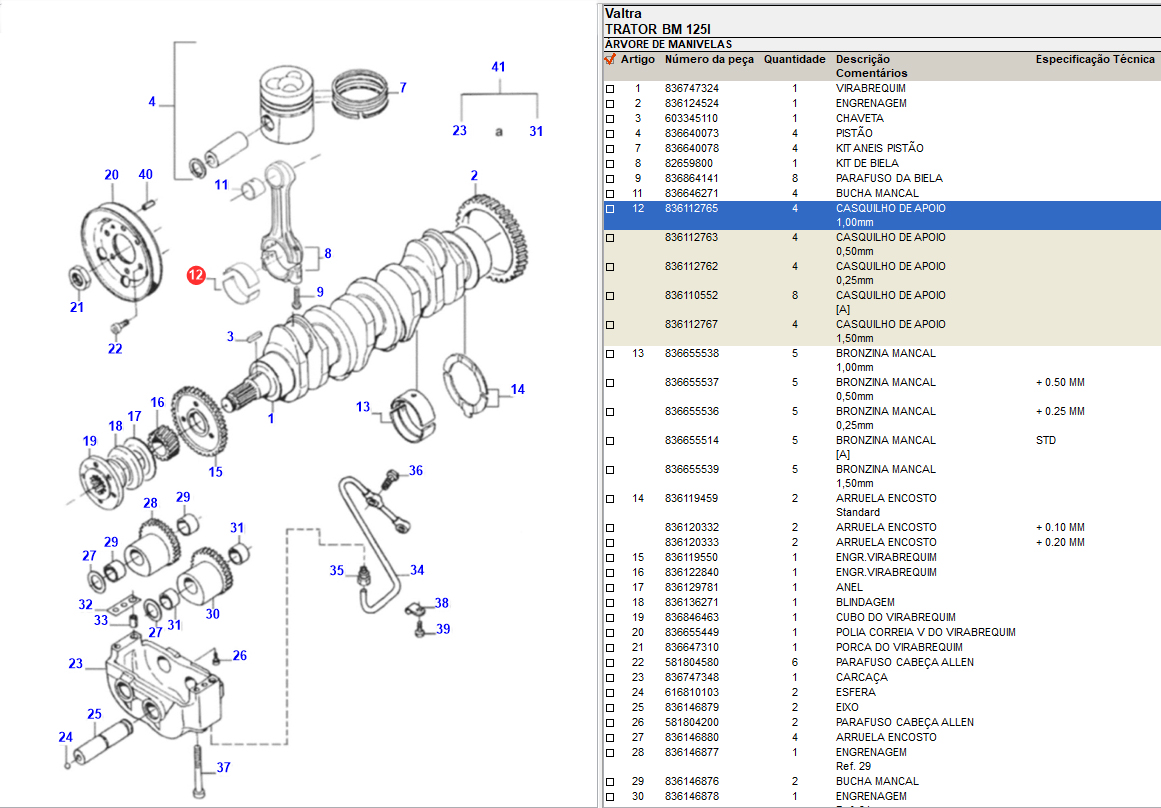Click callout 36 in the diagram
The width and height of the screenshot is (1161, 808).
click(415, 471)
